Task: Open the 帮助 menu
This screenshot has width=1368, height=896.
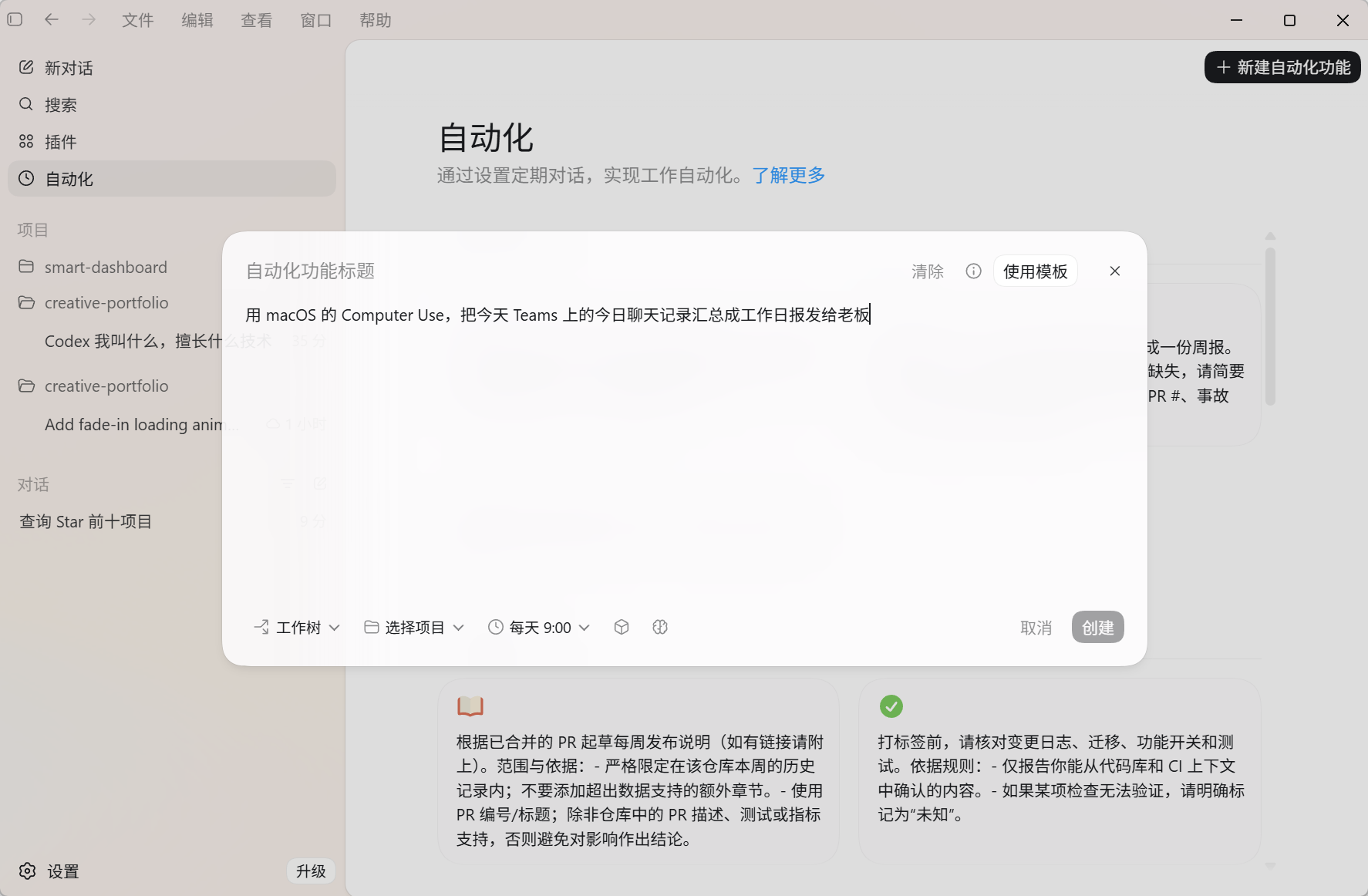Action: [x=376, y=20]
